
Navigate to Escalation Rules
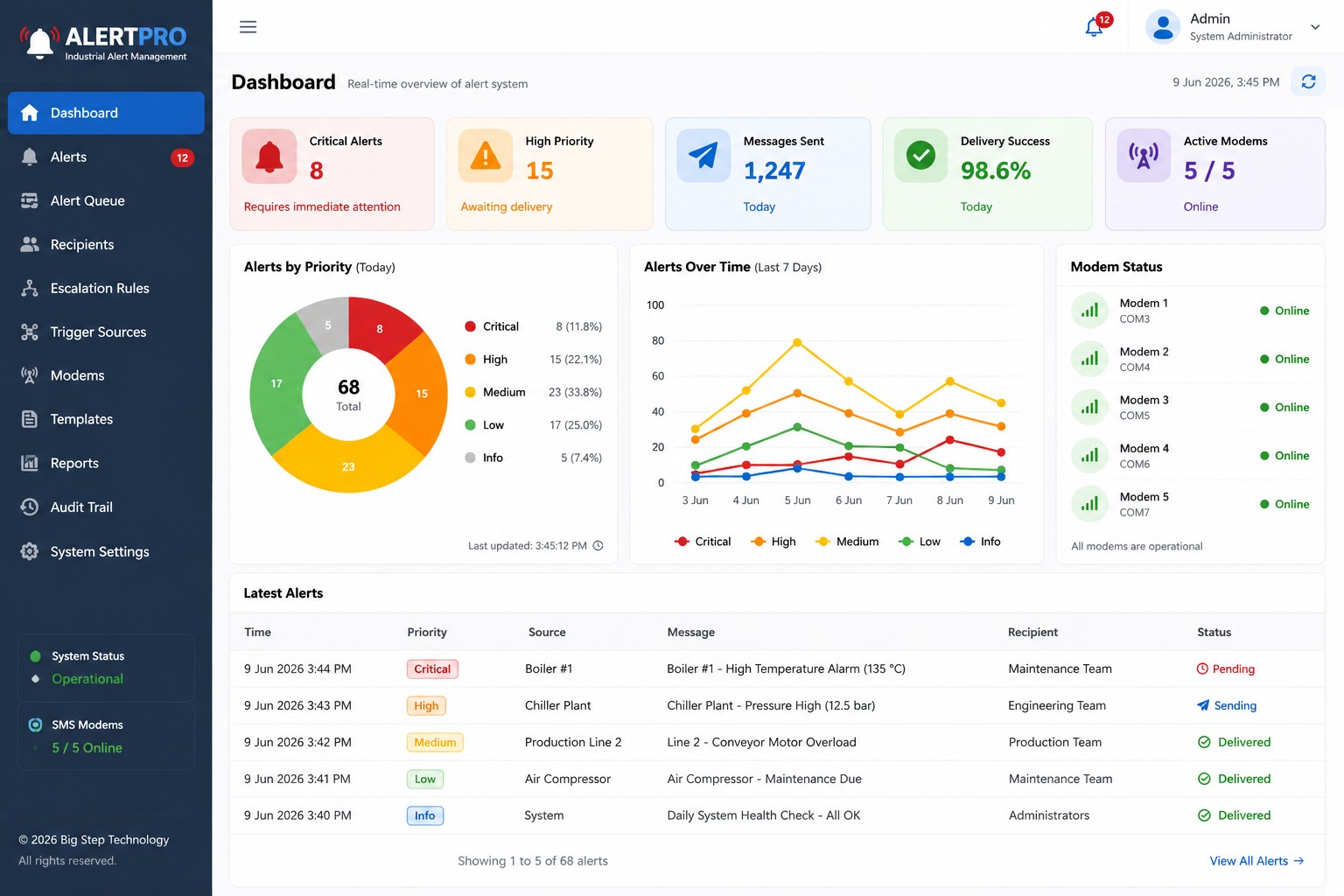pyautogui.click(x=106, y=289)
